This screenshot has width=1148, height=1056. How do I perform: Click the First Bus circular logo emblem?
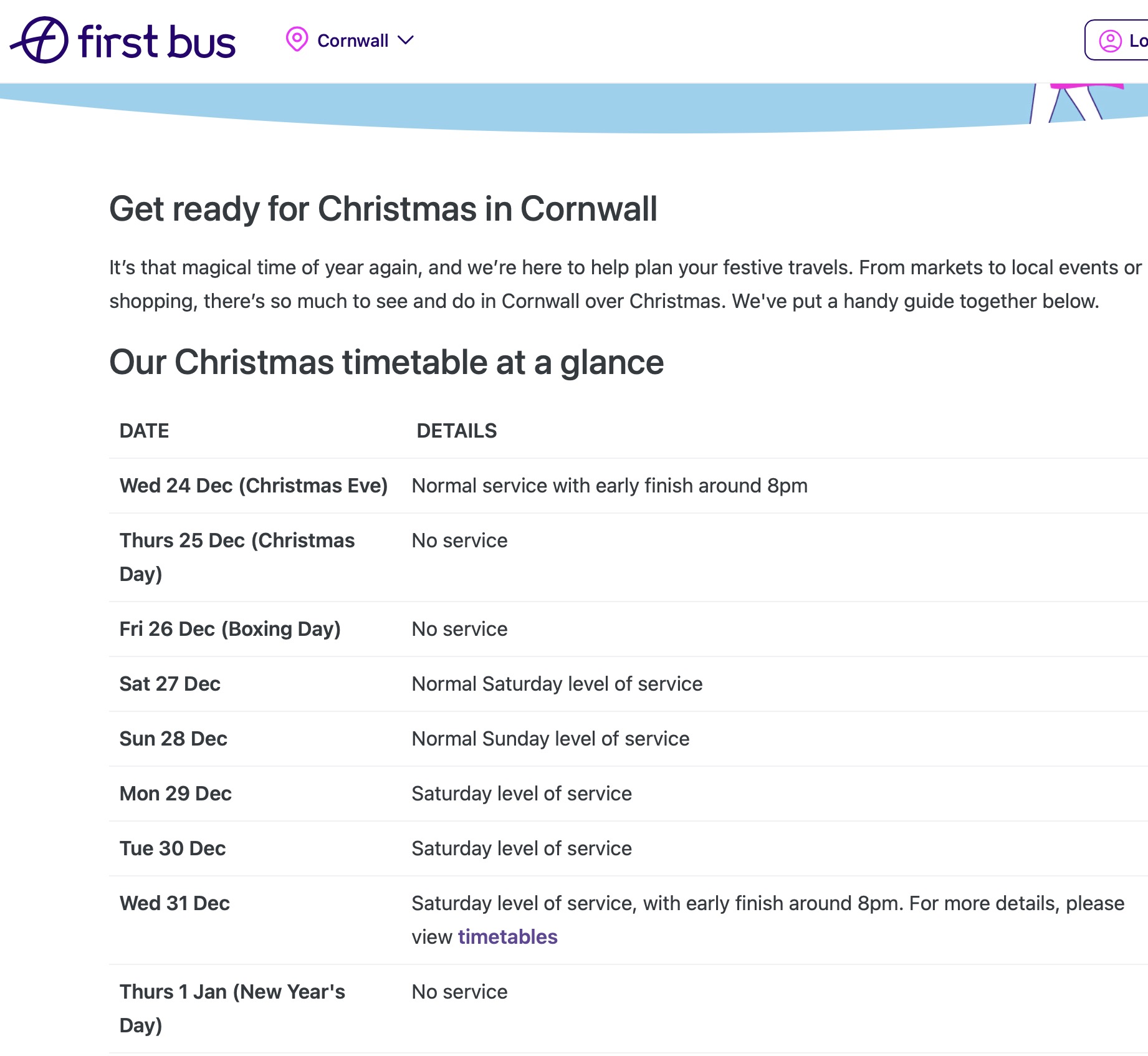tap(41, 41)
